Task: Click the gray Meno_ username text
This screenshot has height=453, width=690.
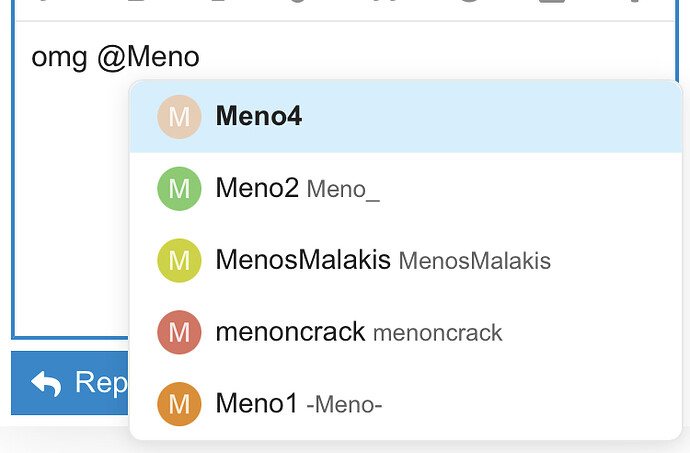Action: (x=343, y=190)
